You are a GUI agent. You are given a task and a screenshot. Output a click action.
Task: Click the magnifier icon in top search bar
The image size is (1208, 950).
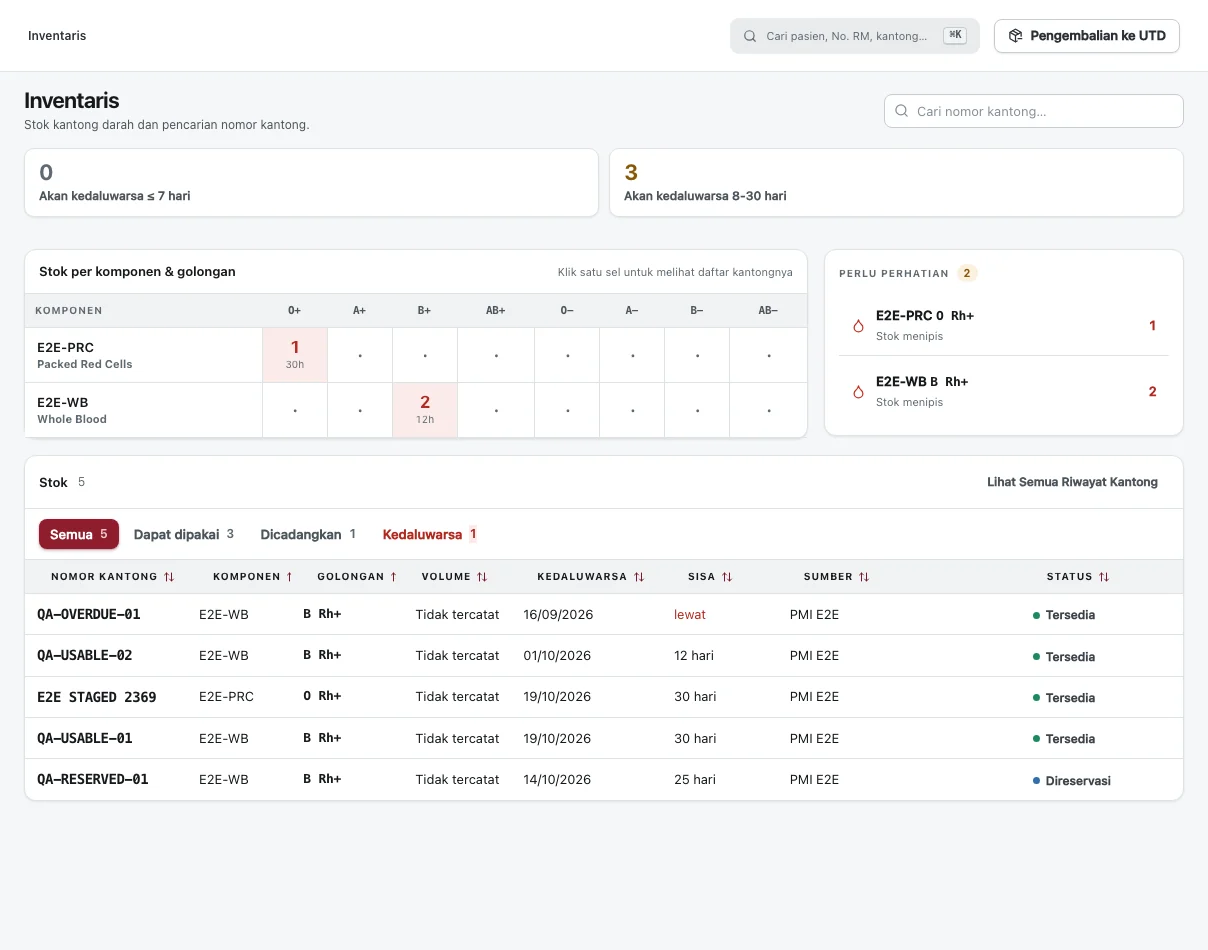(750, 36)
